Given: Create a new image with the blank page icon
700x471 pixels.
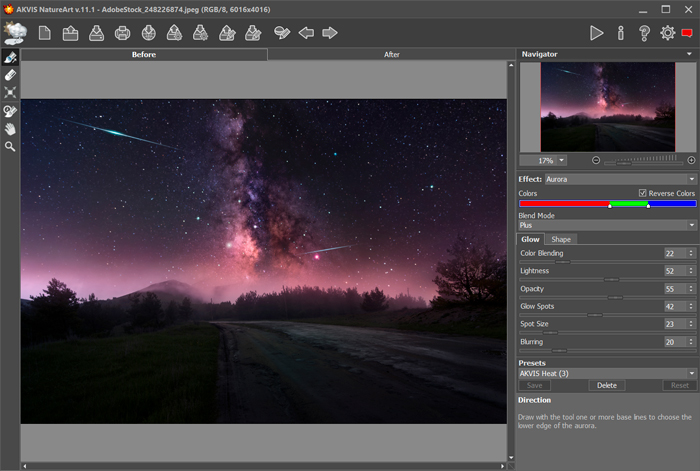Looking at the screenshot, I should [45, 33].
